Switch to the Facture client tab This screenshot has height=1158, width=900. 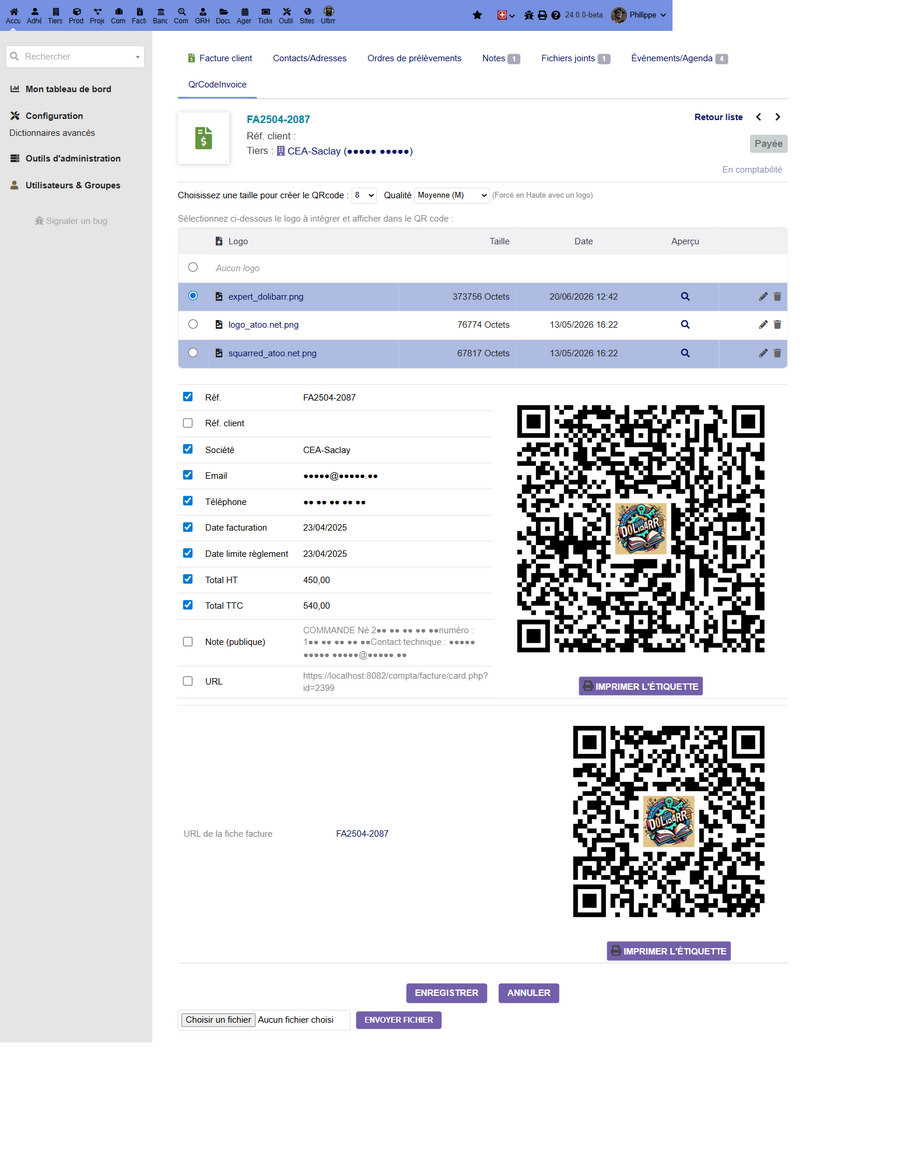[220, 58]
